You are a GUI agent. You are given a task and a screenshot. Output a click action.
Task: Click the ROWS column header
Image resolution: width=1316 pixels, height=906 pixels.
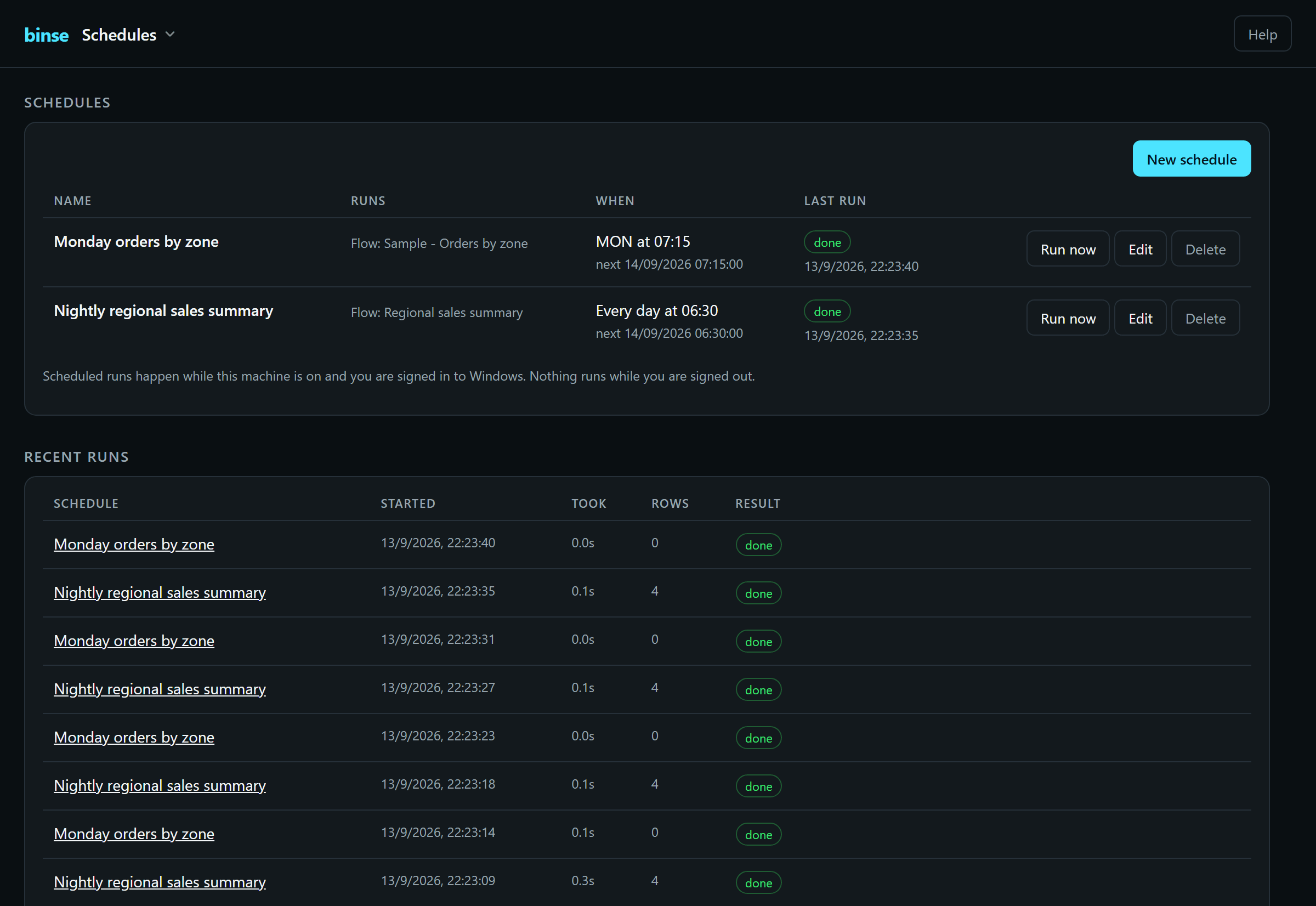point(670,503)
